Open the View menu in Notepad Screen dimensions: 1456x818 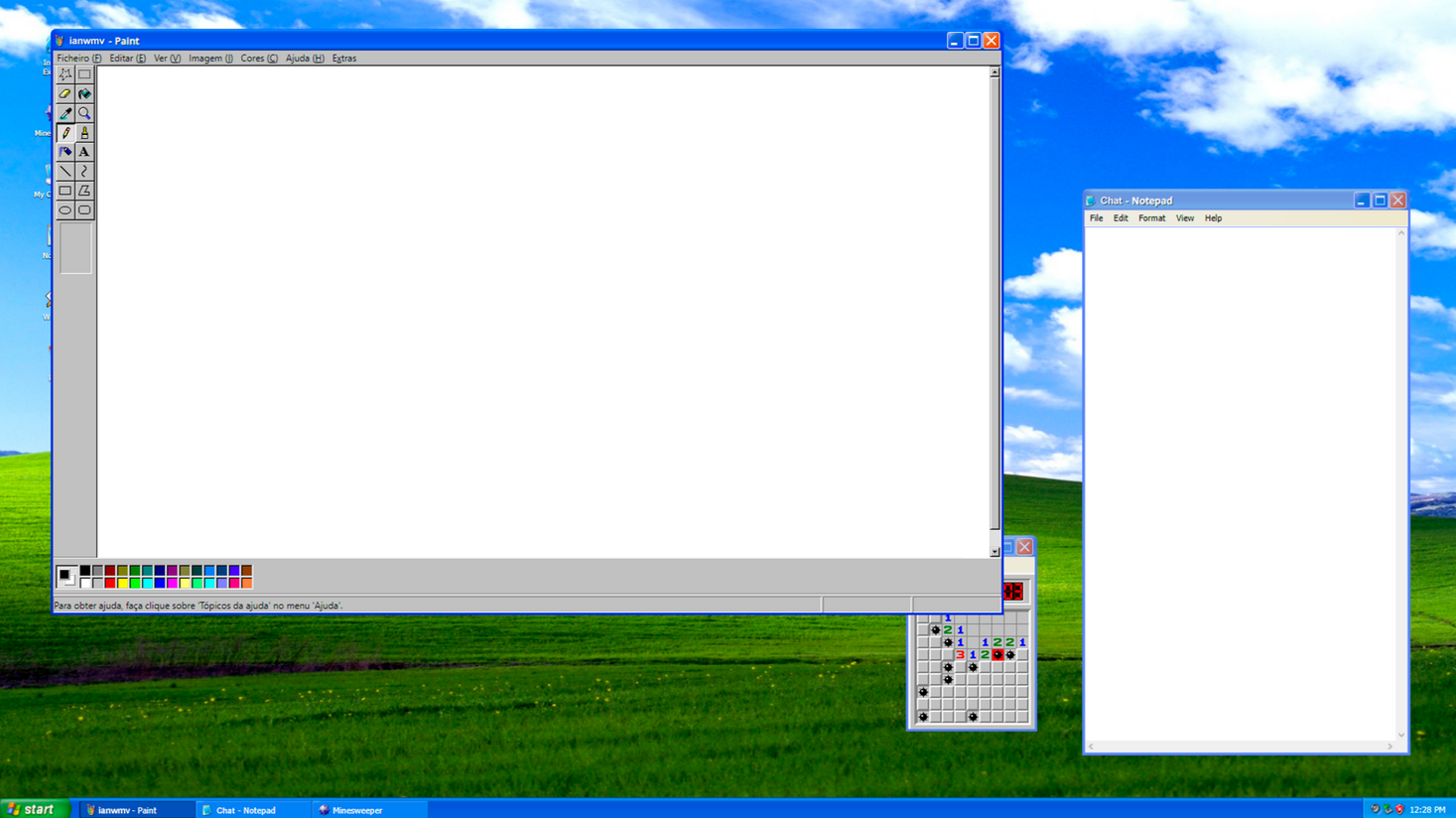click(1185, 218)
